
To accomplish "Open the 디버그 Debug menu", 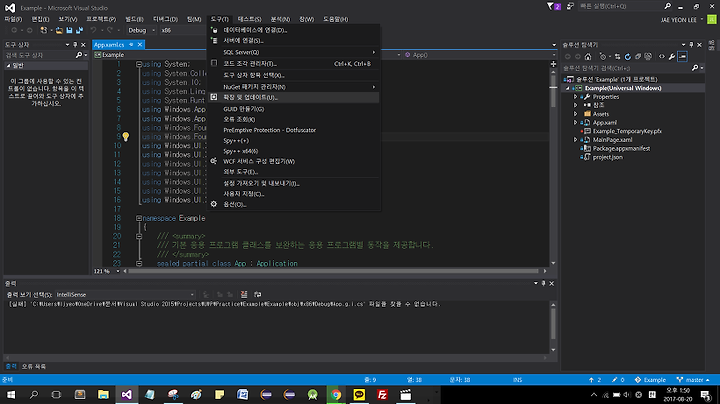I will (x=165, y=19).
